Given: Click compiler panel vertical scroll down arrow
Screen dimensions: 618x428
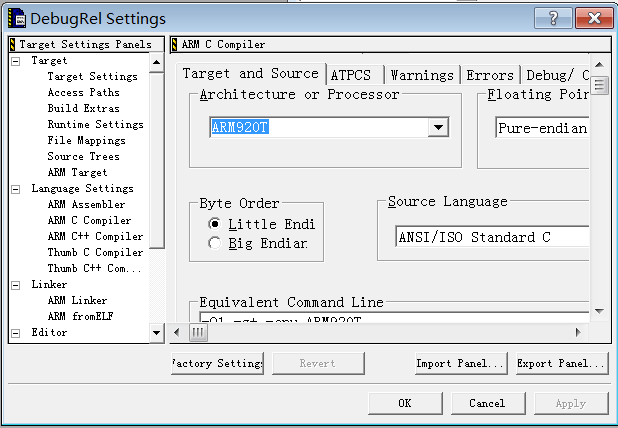Looking at the screenshot, I should point(599,311).
